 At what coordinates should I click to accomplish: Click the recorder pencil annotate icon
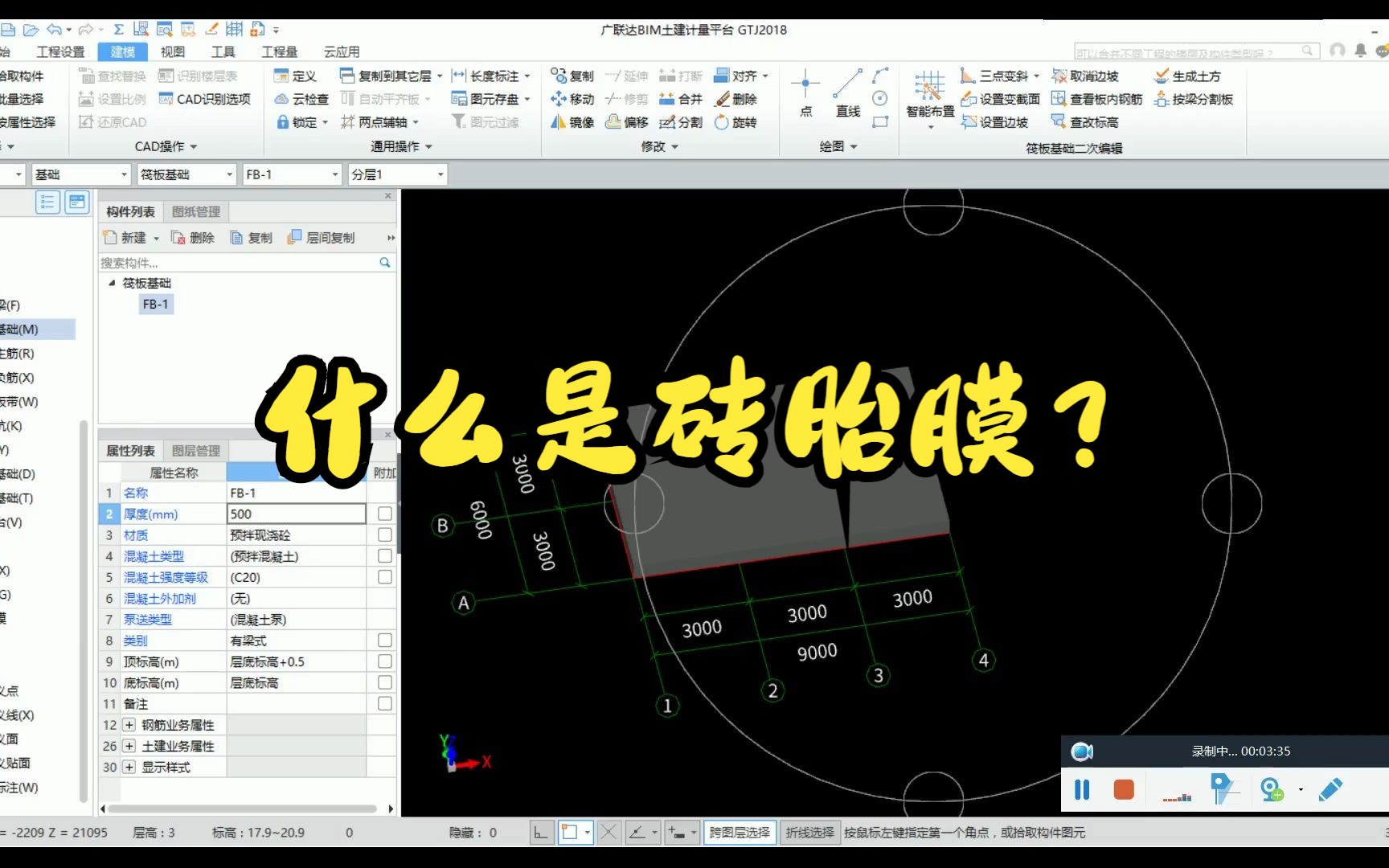pos(1330,790)
